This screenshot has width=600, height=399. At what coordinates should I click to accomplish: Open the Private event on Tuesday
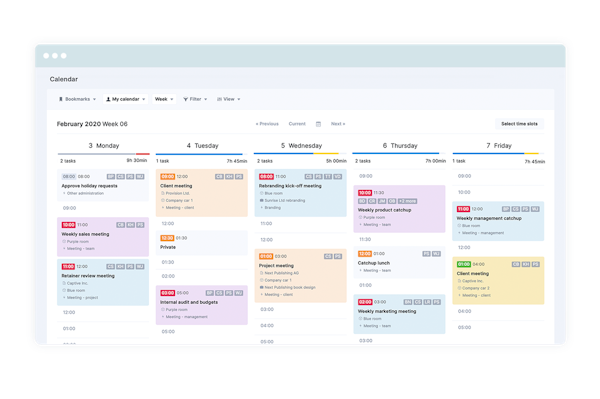point(202,243)
